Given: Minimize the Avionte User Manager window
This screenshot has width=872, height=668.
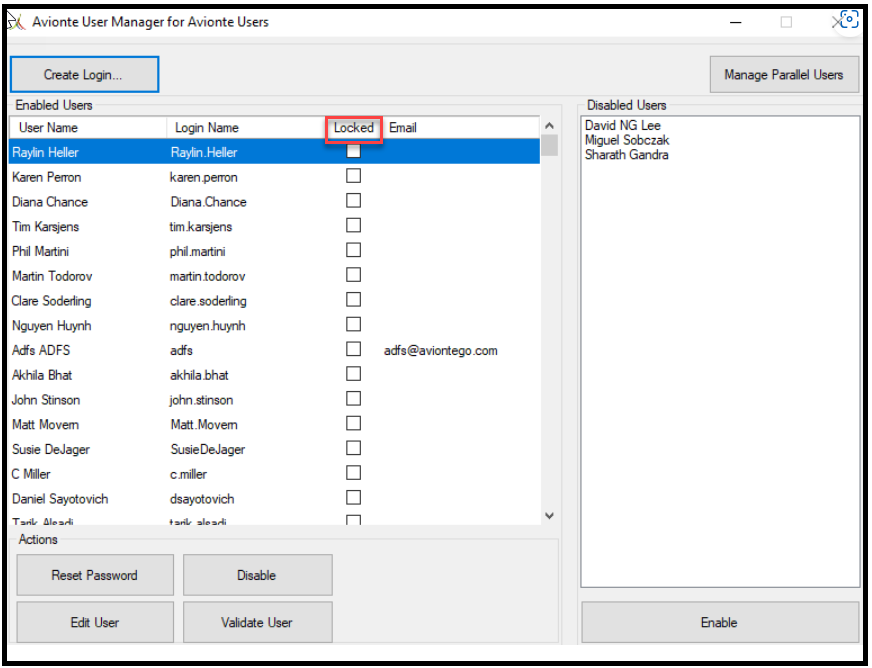Looking at the screenshot, I should pos(735,22).
